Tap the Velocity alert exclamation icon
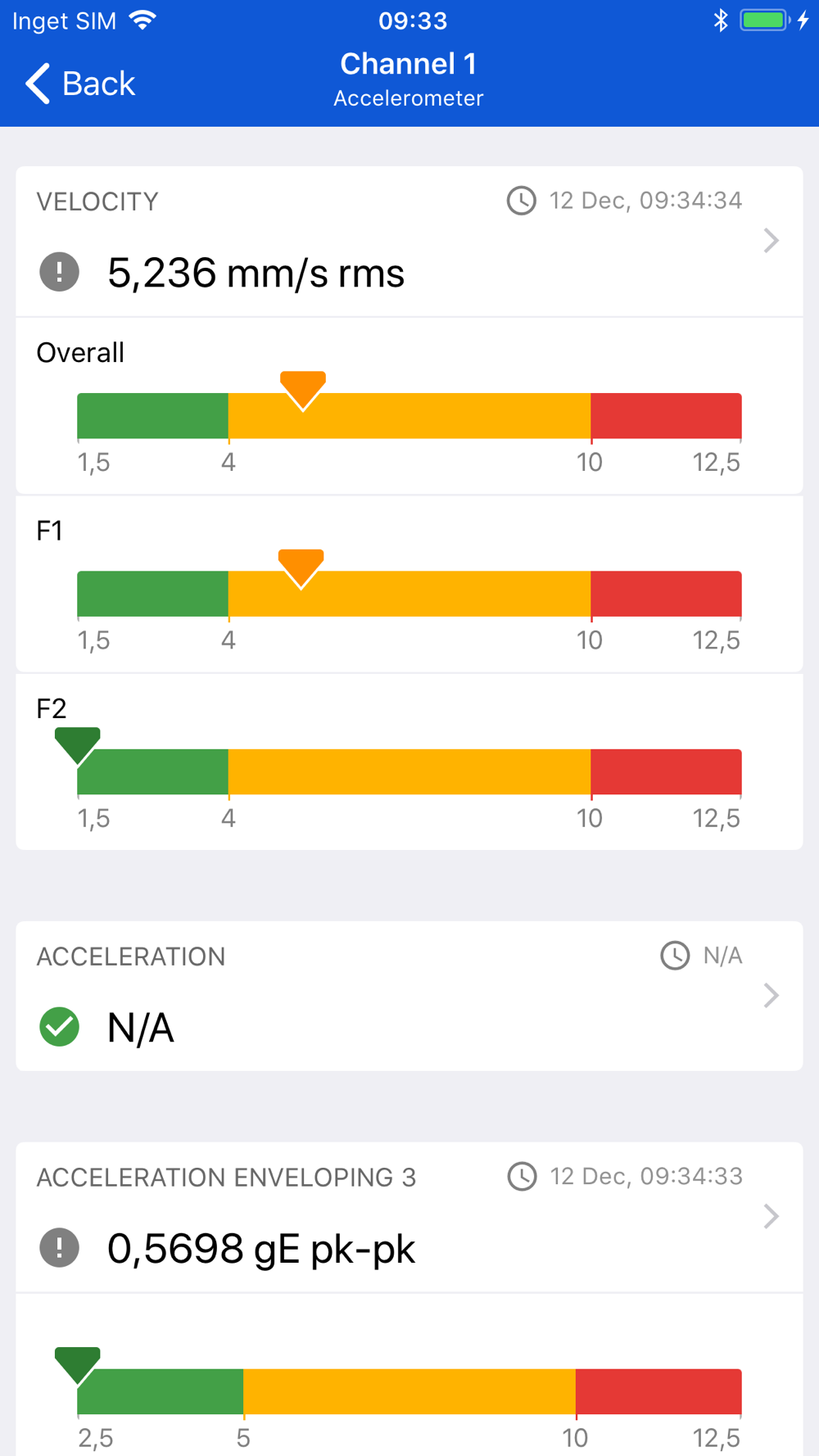Screen dimensions: 819x1456 pyautogui.click(x=59, y=272)
